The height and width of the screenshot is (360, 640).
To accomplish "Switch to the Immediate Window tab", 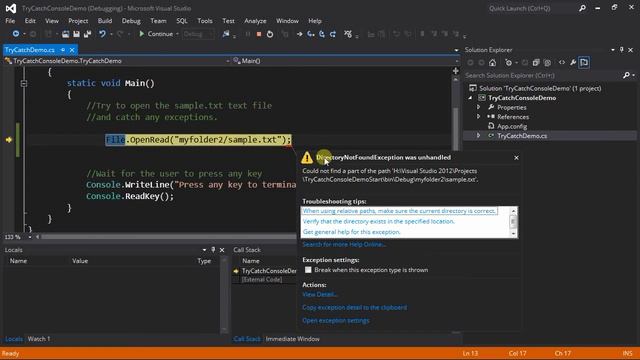I will (x=292, y=339).
